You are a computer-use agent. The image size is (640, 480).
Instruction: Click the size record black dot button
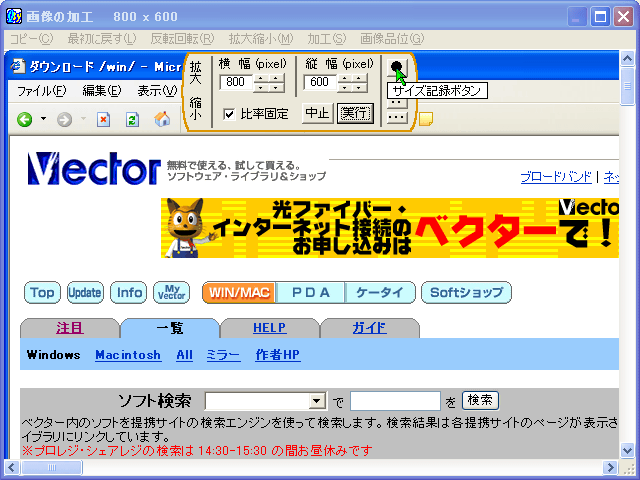(x=396, y=67)
